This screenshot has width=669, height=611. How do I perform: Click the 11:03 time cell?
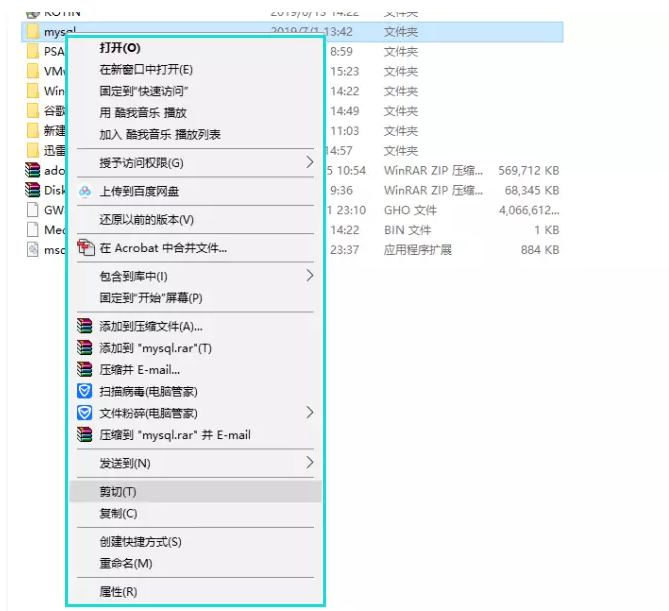(x=344, y=131)
